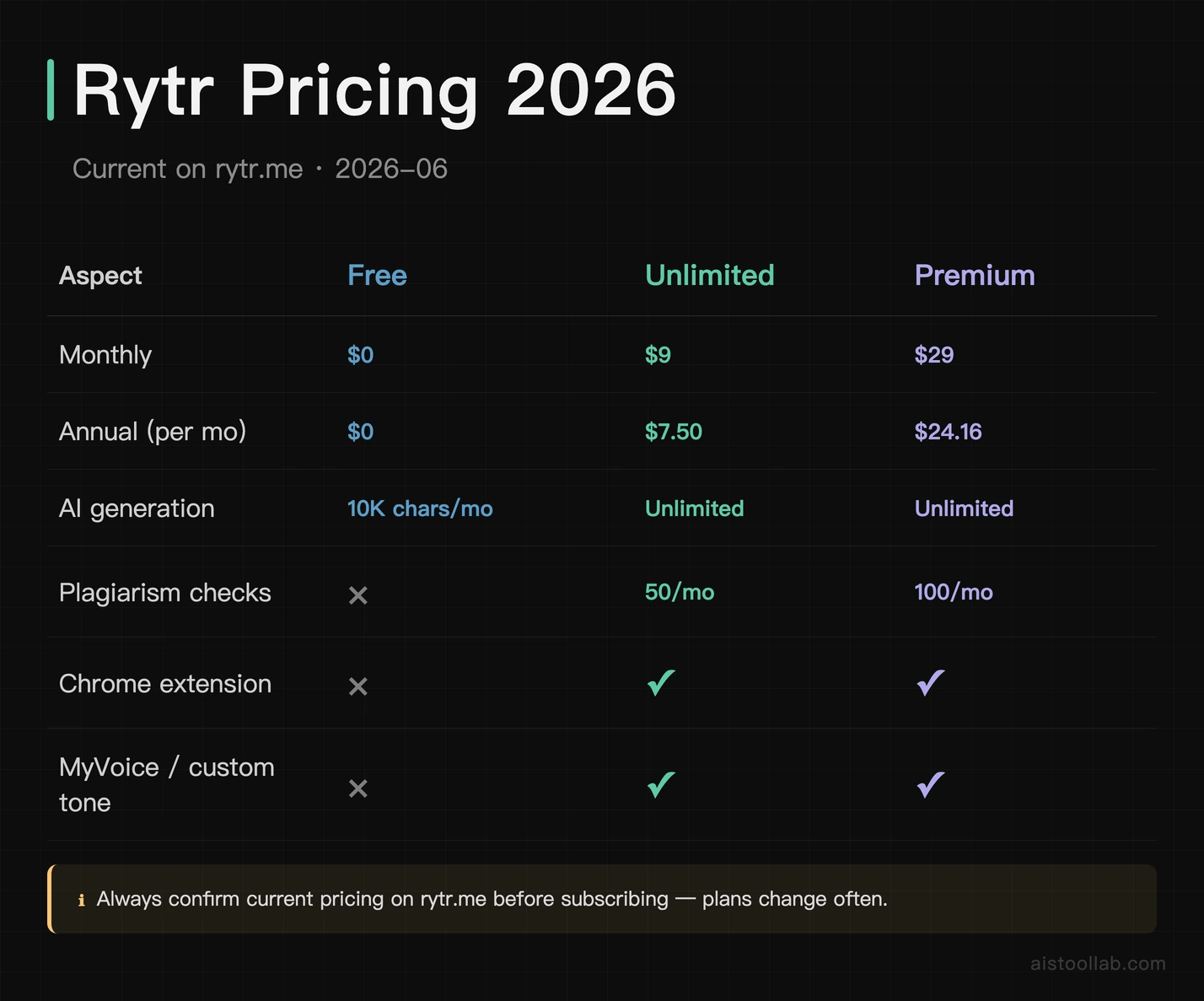Click the 'MyVoice / custom tone' row label
1204x1001 pixels.
167,785
